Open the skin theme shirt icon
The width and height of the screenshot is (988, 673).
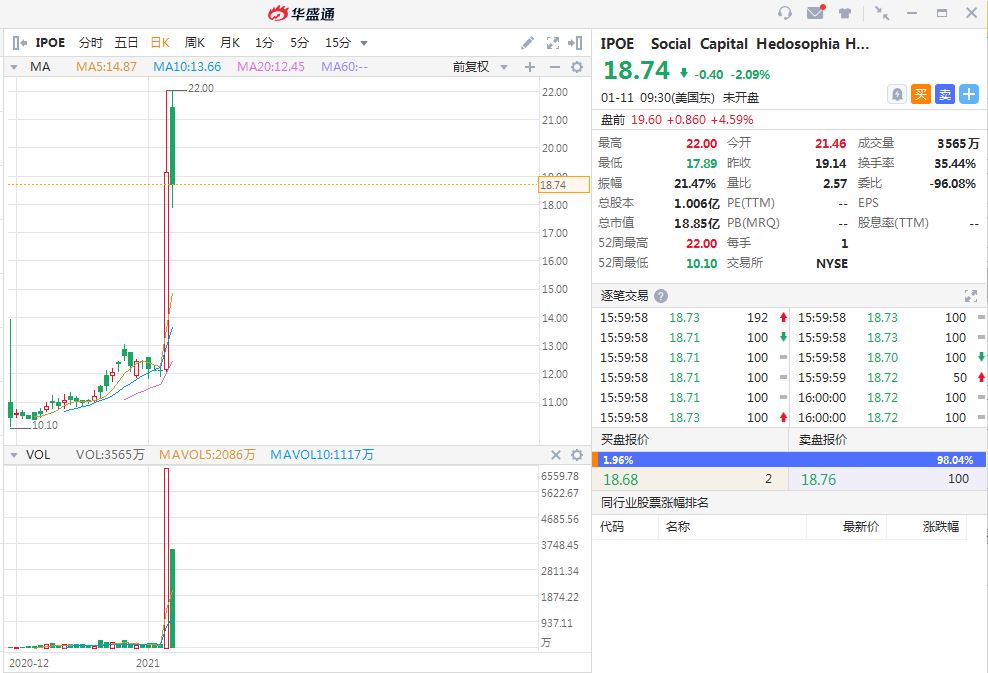pyautogui.click(x=845, y=13)
